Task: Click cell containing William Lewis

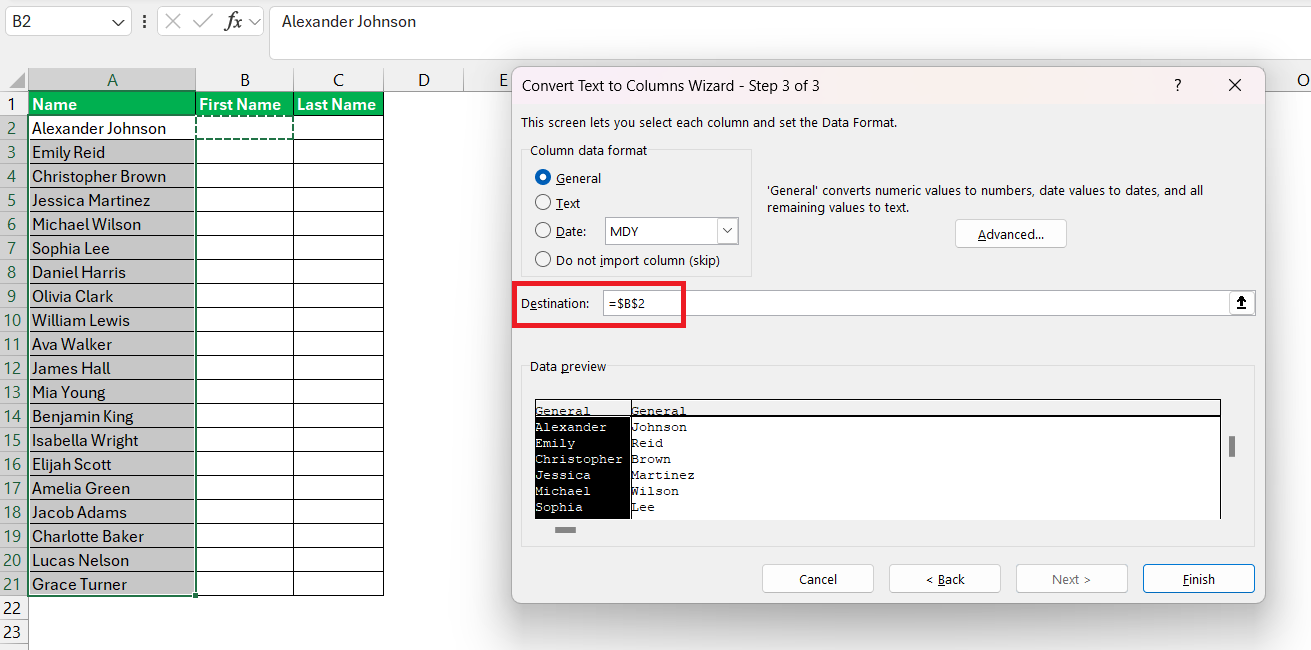Action: click(x=112, y=320)
